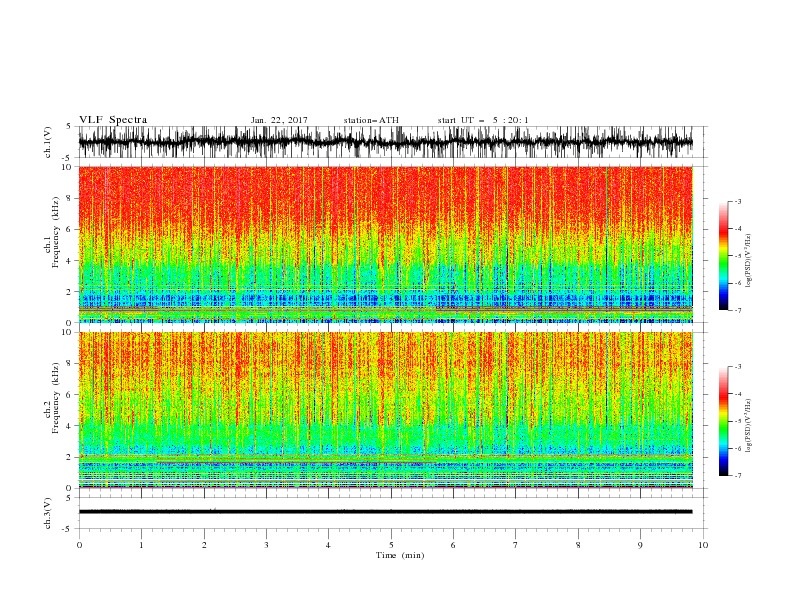Click the "4" kHz tick on the ch.1 frequency axis
Image resolution: width=792 pixels, height=612 pixels.
(x=71, y=261)
